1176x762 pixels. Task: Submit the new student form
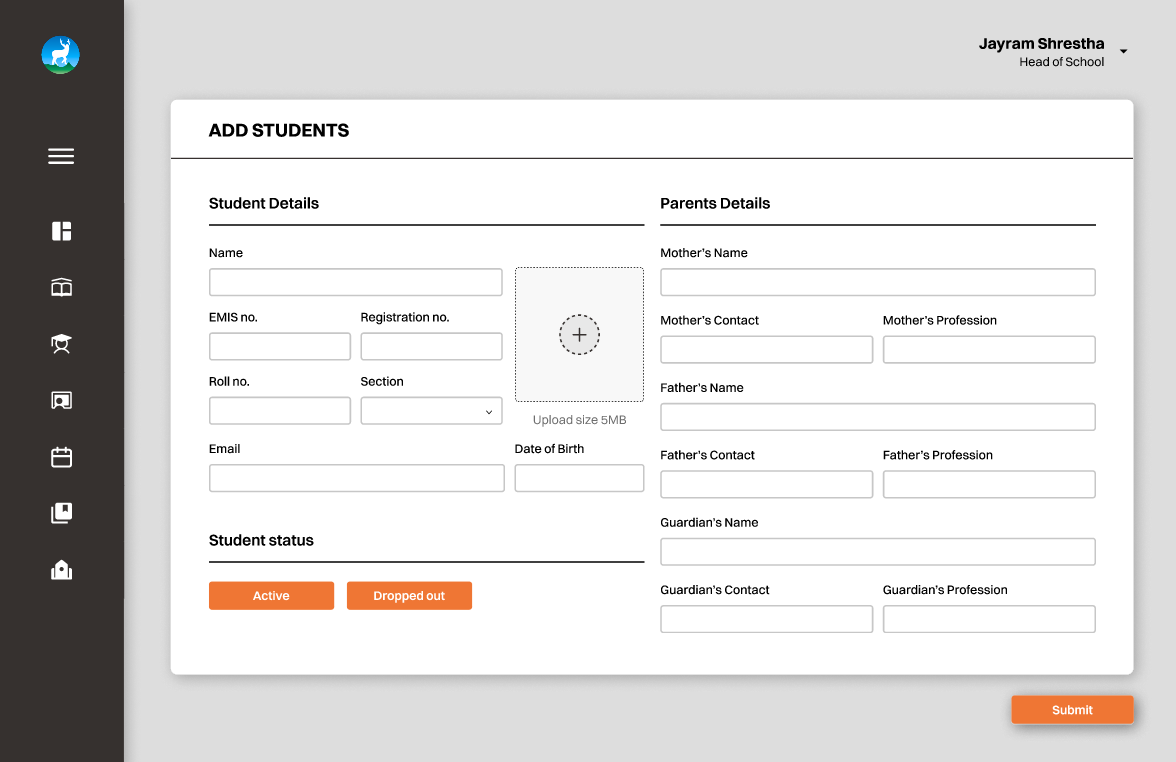pyautogui.click(x=1072, y=709)
